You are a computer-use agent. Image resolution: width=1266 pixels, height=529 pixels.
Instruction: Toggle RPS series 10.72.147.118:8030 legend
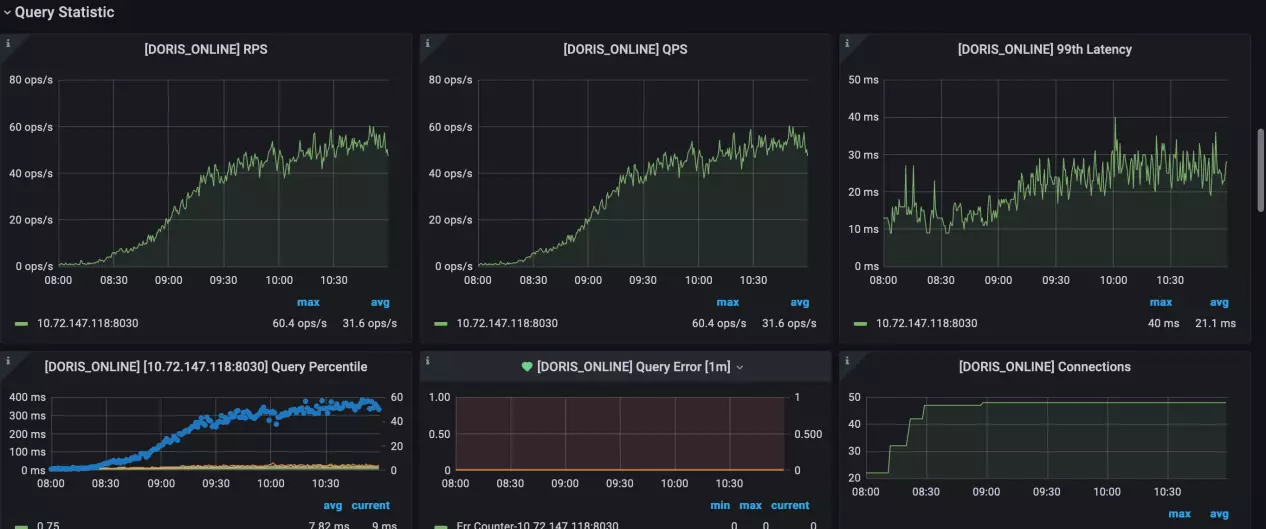pyautogui.click(x=88, y=323)
